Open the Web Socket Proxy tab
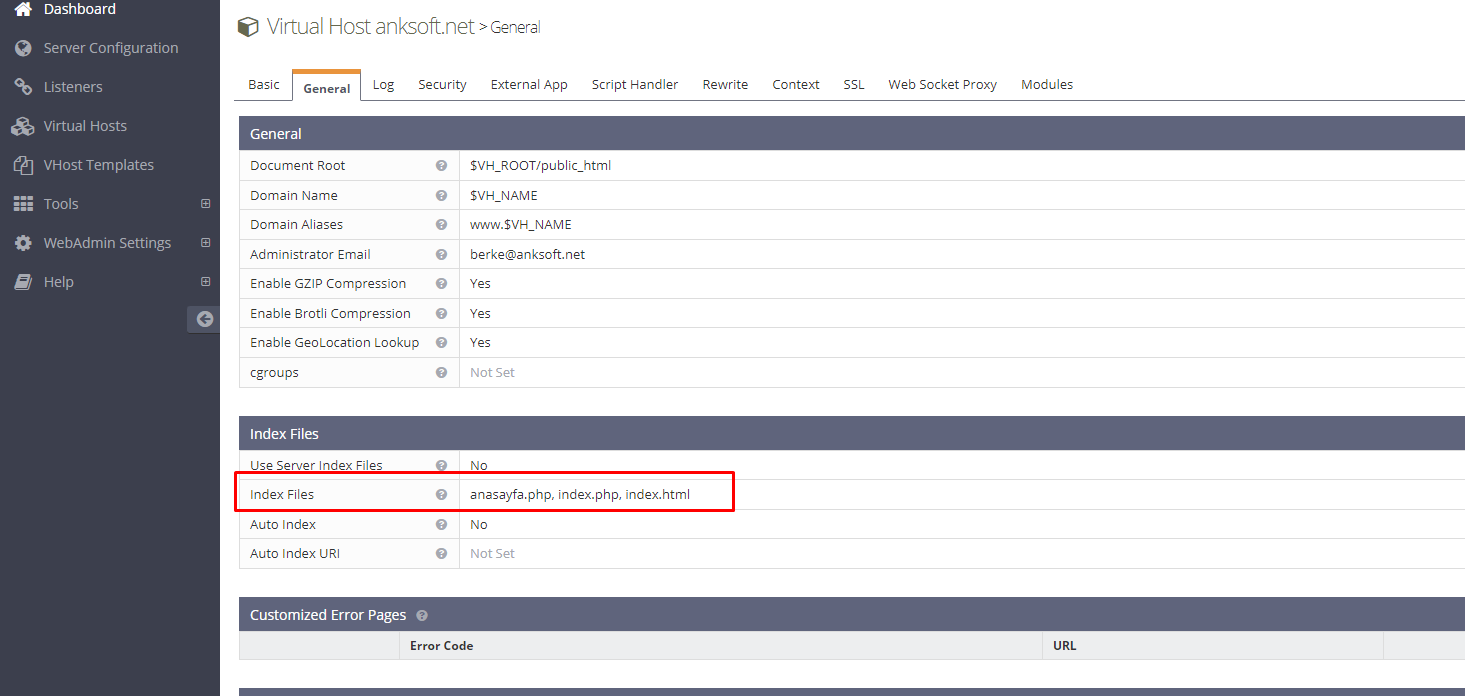Image resolution: width=1465 pixels, height=696 pixels. [x=943, y=85]
